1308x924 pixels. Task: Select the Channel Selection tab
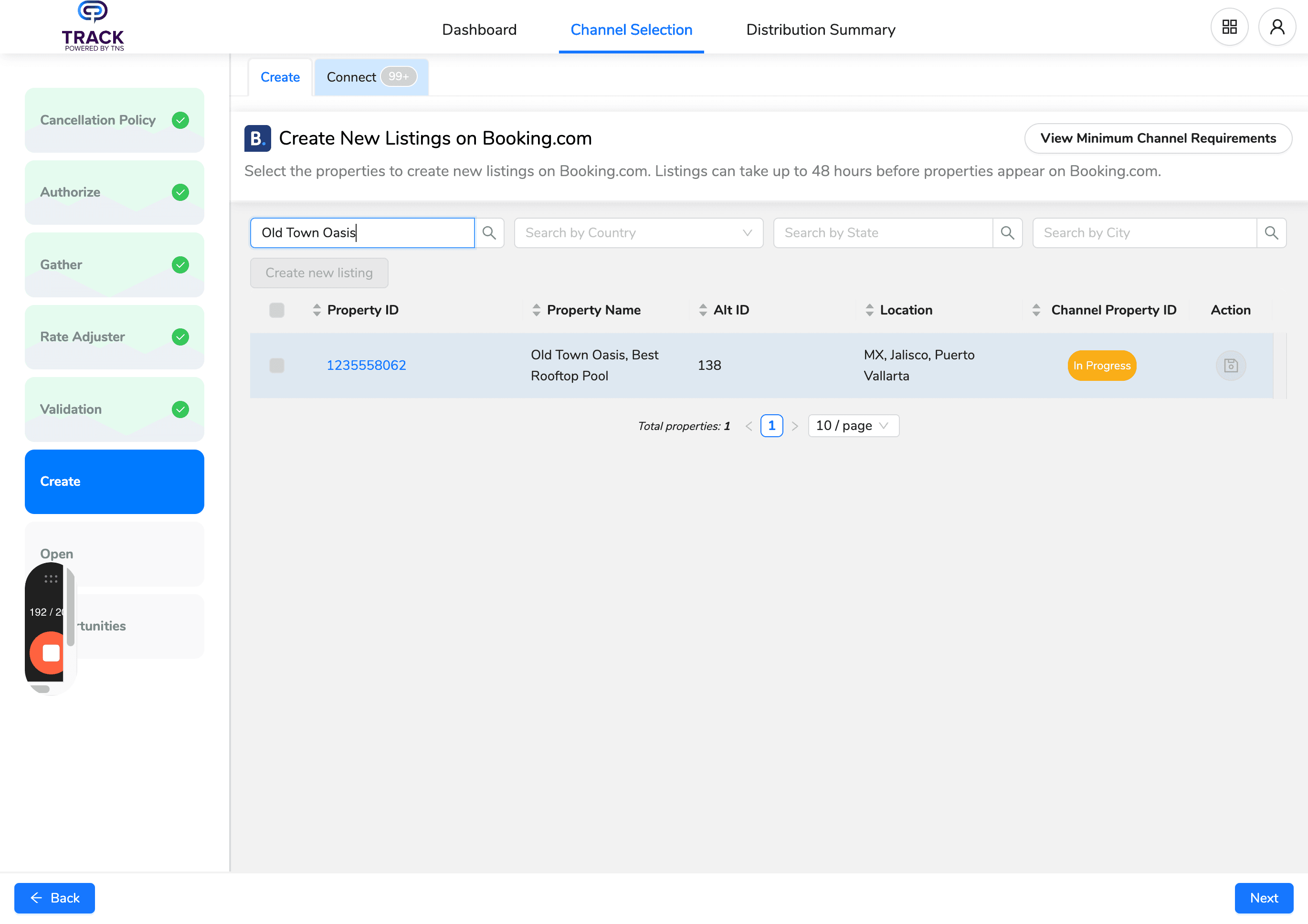click(x=631, y=30)
